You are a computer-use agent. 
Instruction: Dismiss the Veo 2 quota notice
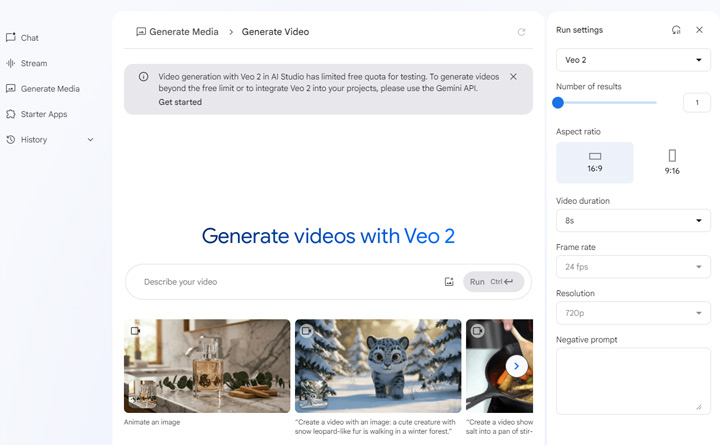(513, 77)
